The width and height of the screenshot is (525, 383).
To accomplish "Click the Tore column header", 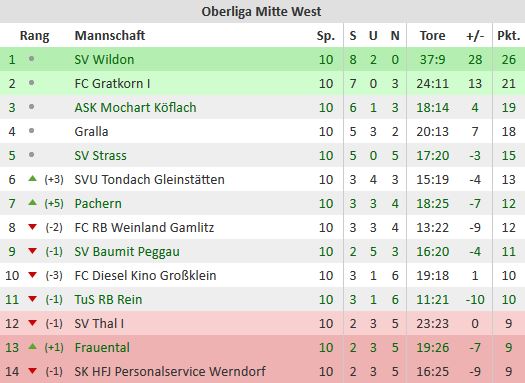I will pyautogui.click(x=433, y=35).
